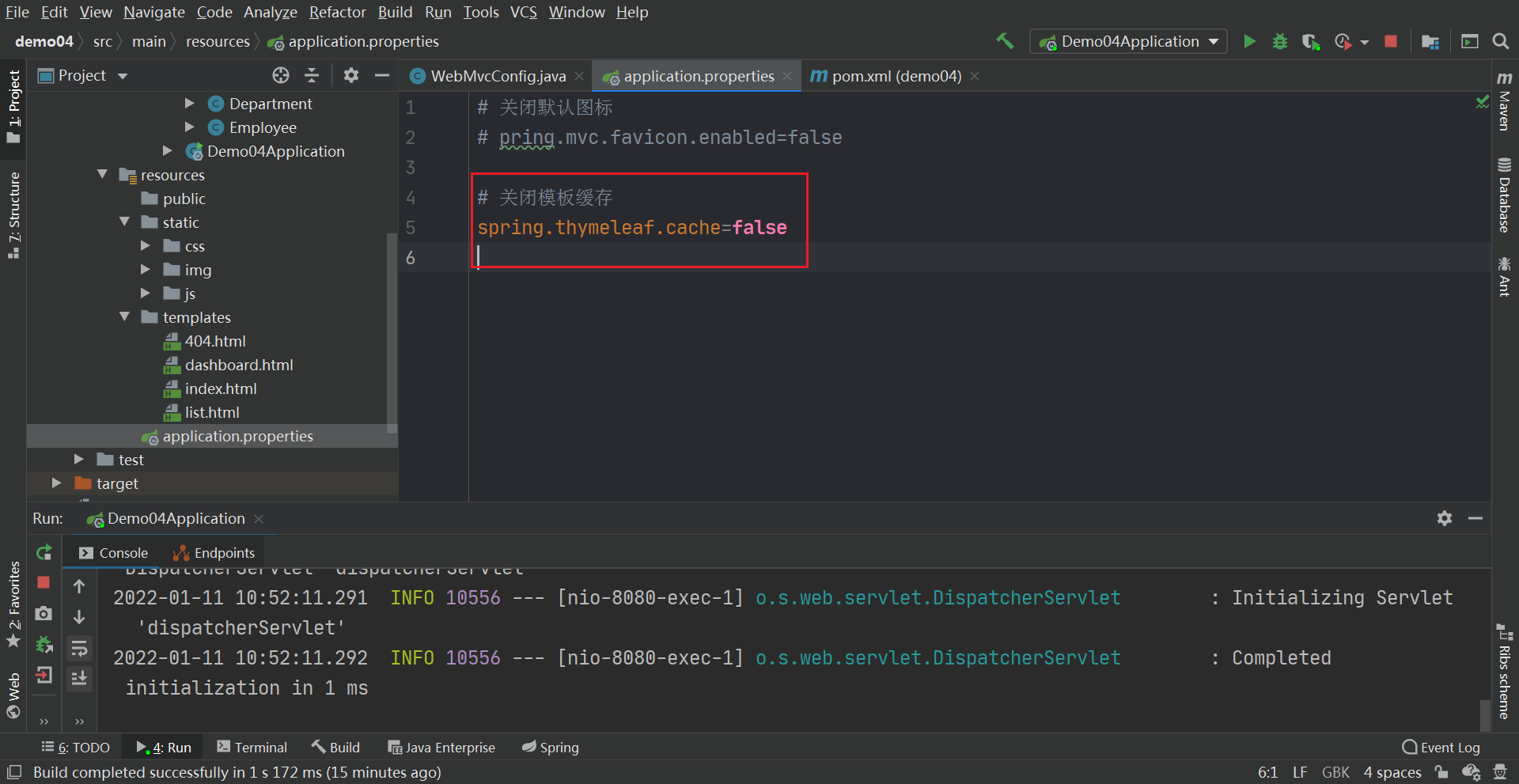Stop the running application from the top toolbar
This screenshot has height=784, width=1519.
click(1391, 41)
